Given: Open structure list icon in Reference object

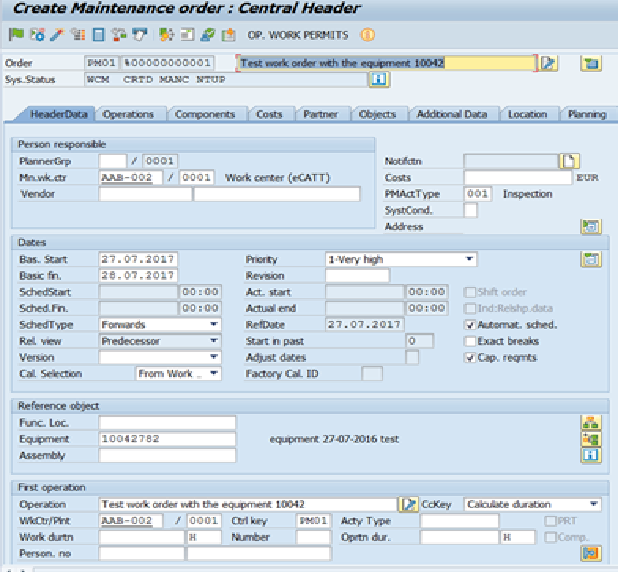Looking at the screenshot, I should [x=590, y=422].
